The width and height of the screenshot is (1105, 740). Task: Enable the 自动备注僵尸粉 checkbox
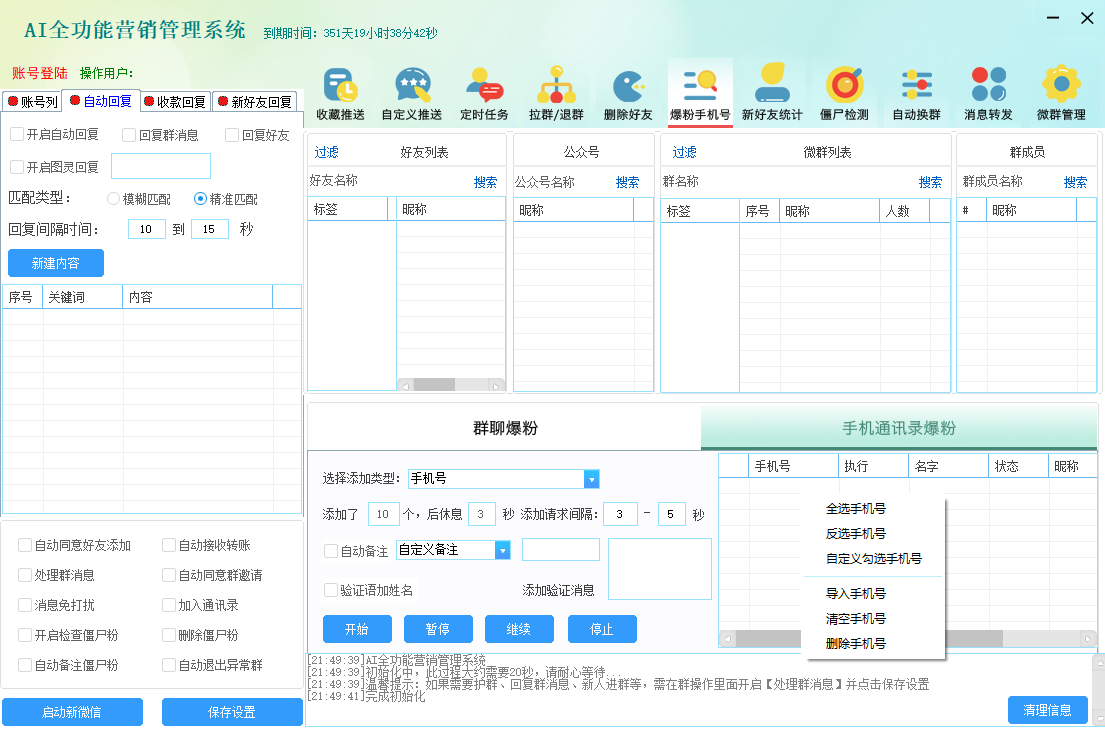coord(25,665)
